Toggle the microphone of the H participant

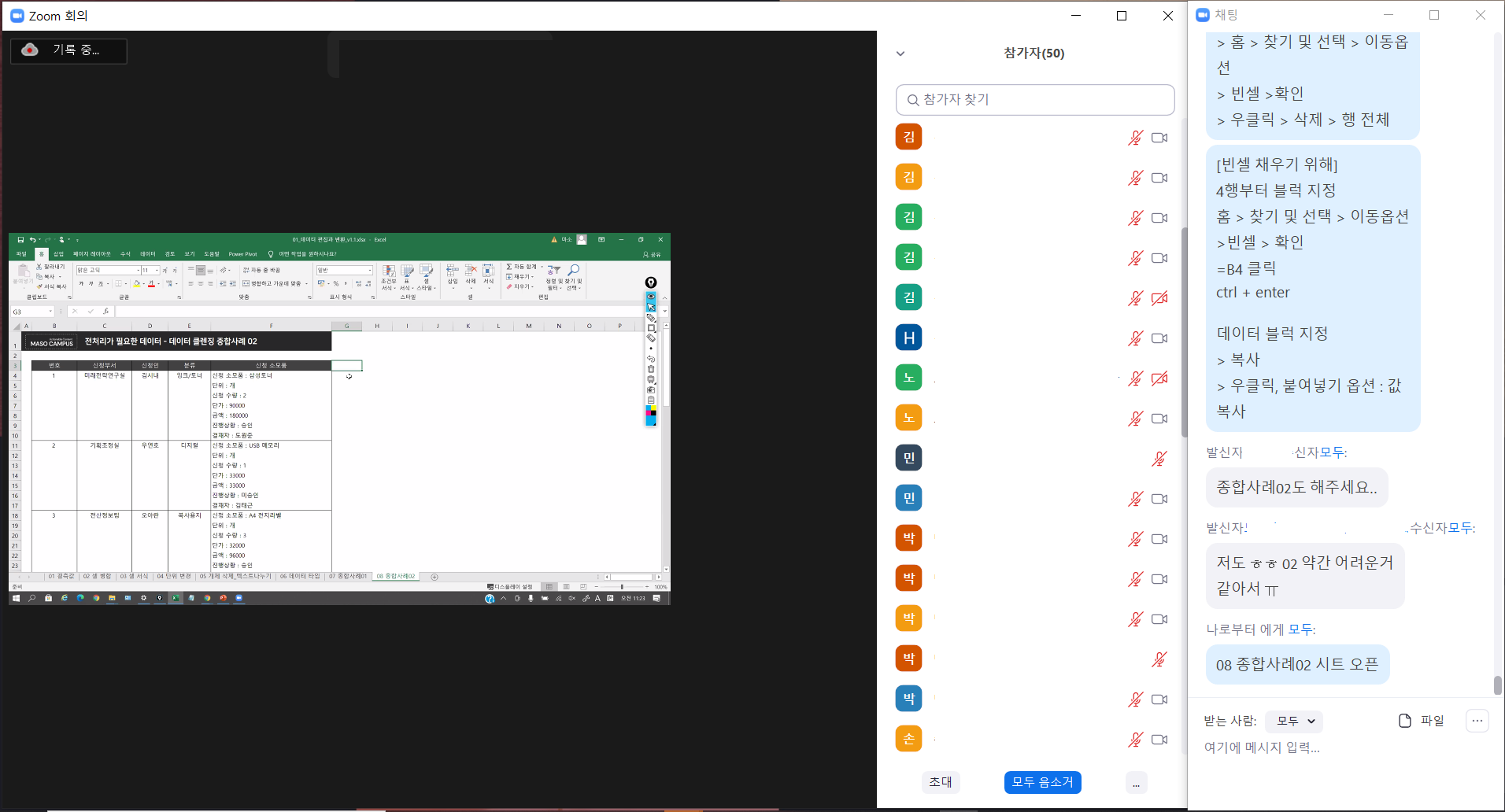click(1135, 338)
